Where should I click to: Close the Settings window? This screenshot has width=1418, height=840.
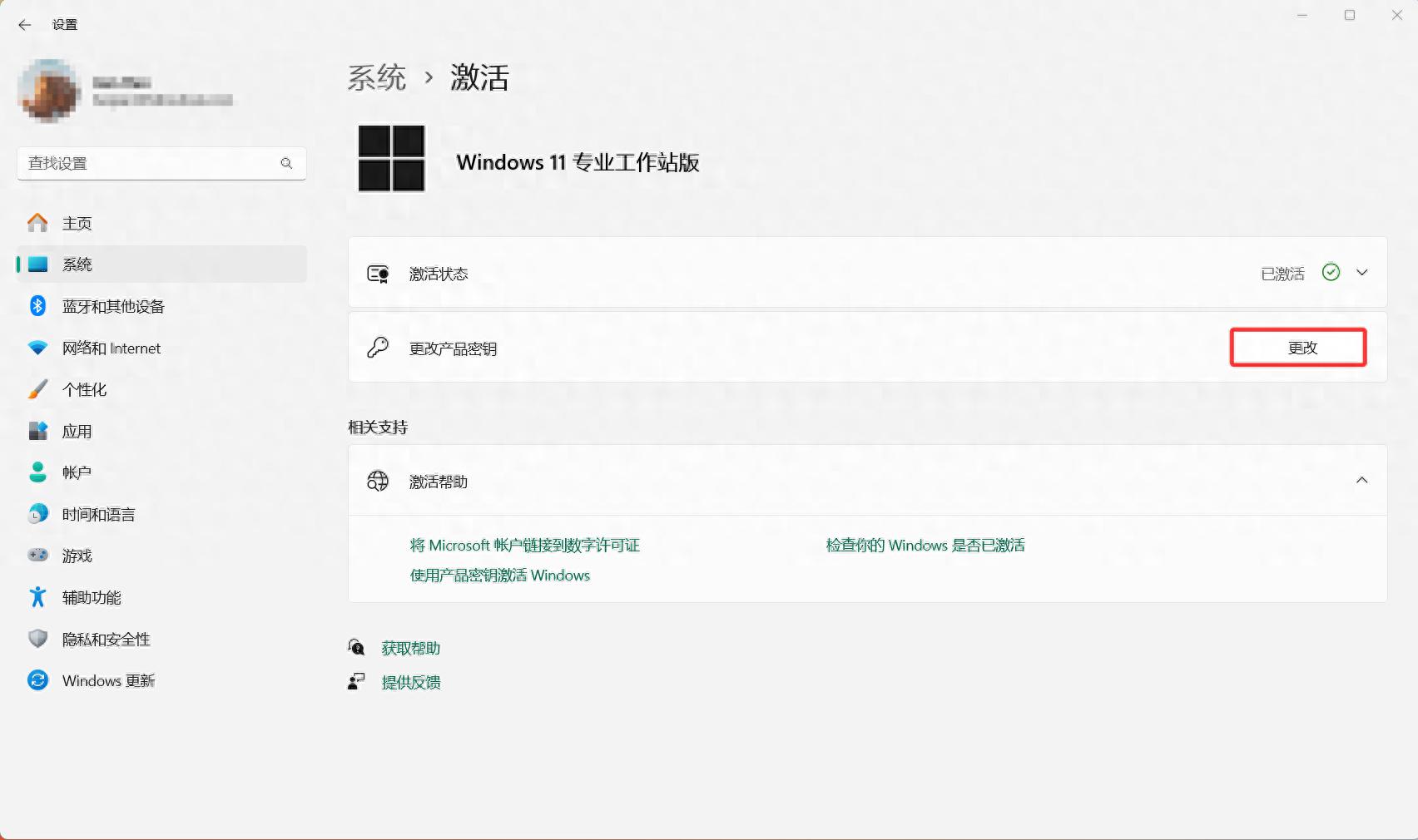click(x=1397, y=16)
